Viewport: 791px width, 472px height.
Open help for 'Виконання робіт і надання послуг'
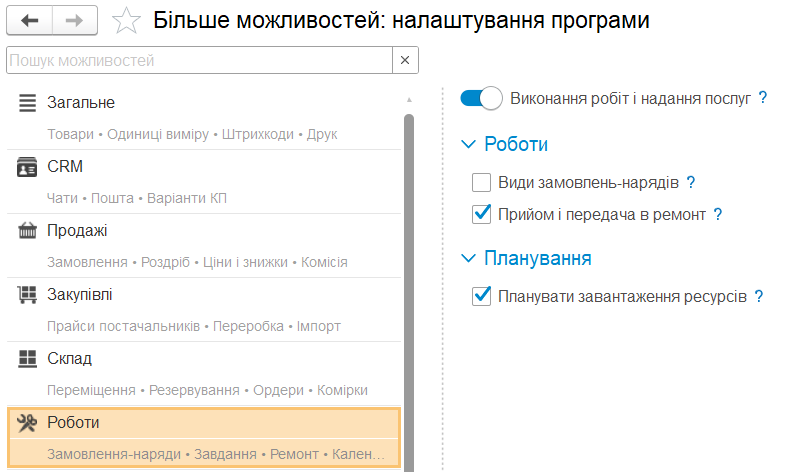pyautogui.click(x=763, y=98)
